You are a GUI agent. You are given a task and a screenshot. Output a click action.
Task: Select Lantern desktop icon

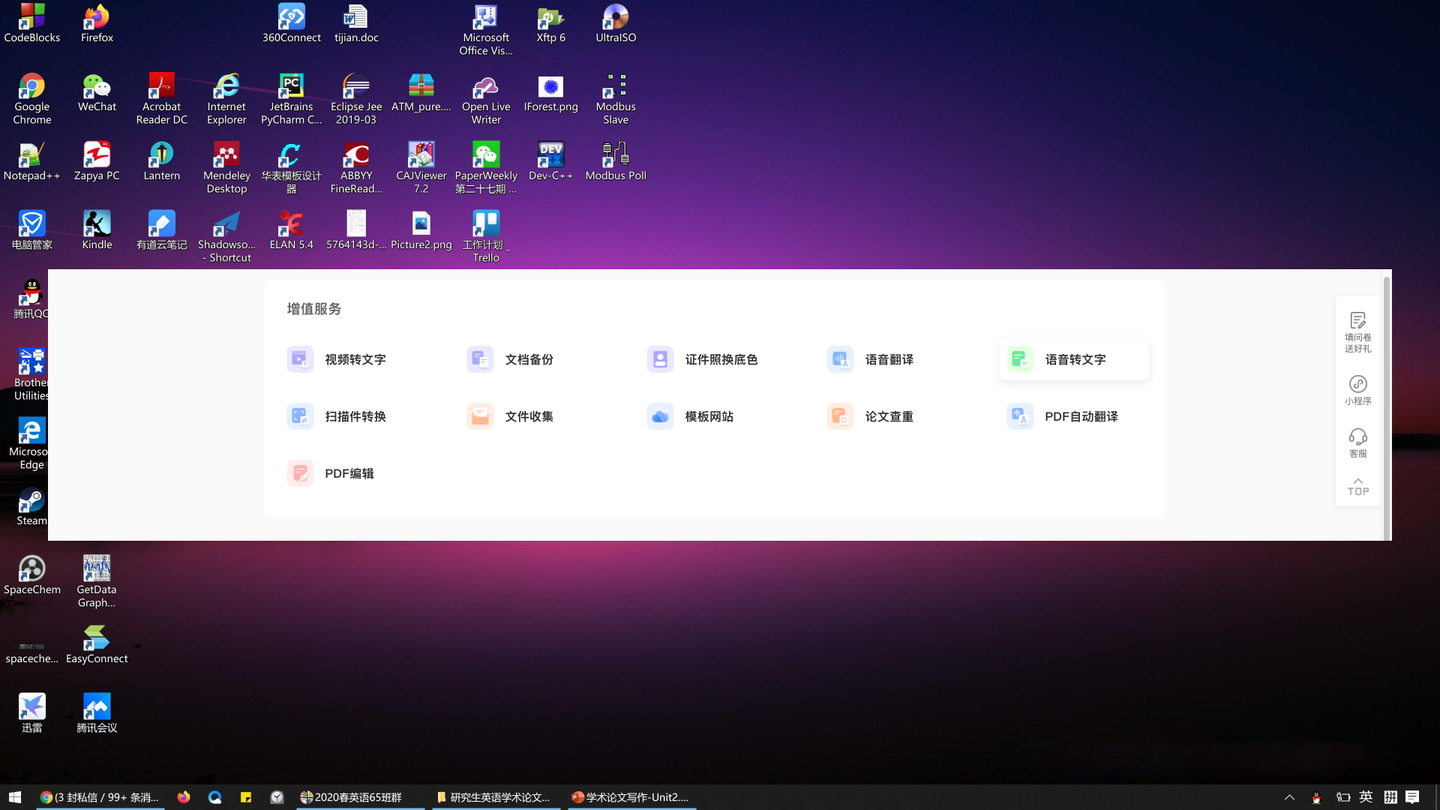pos(162,162)
